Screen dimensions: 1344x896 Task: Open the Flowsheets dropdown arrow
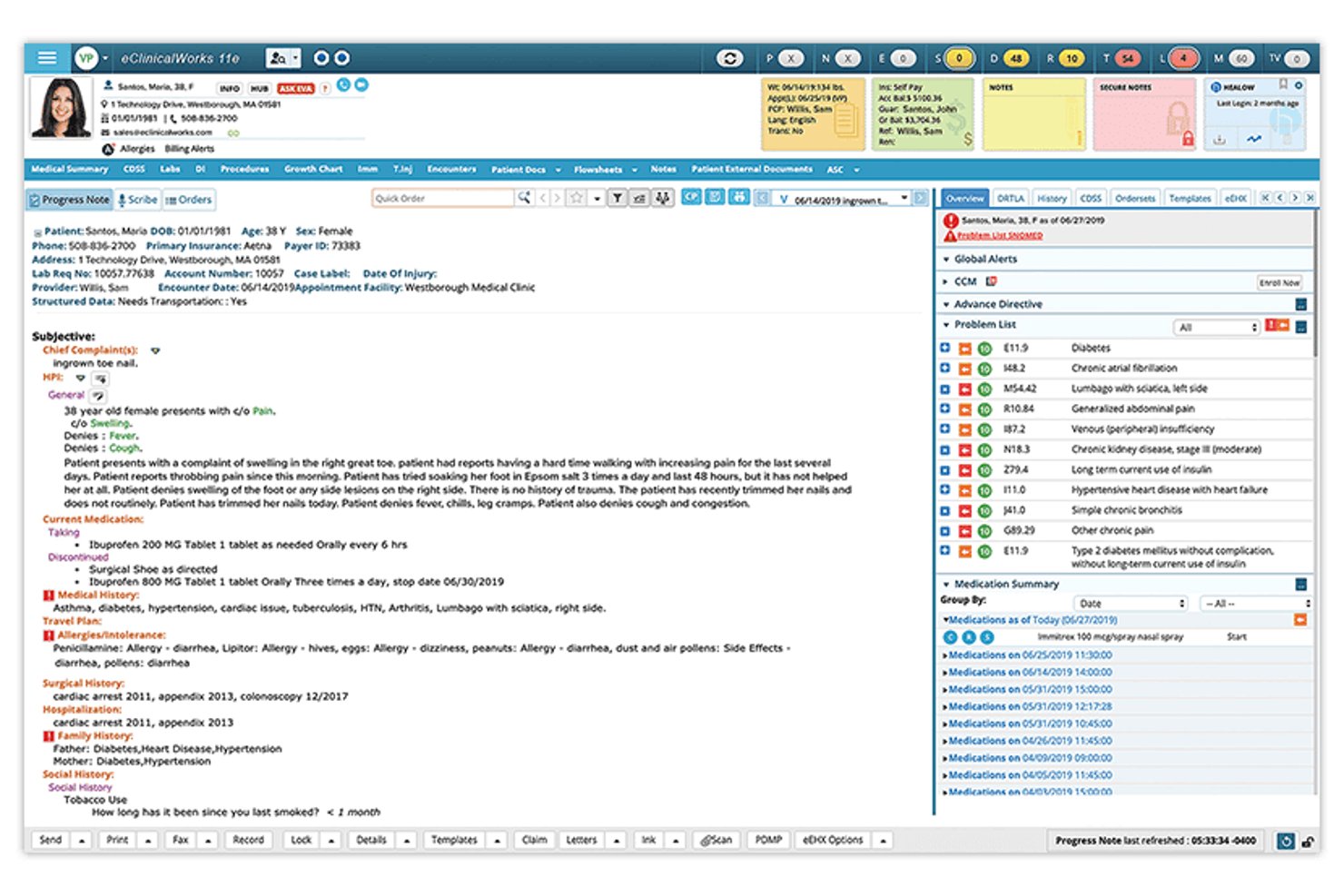pos(634,170)
